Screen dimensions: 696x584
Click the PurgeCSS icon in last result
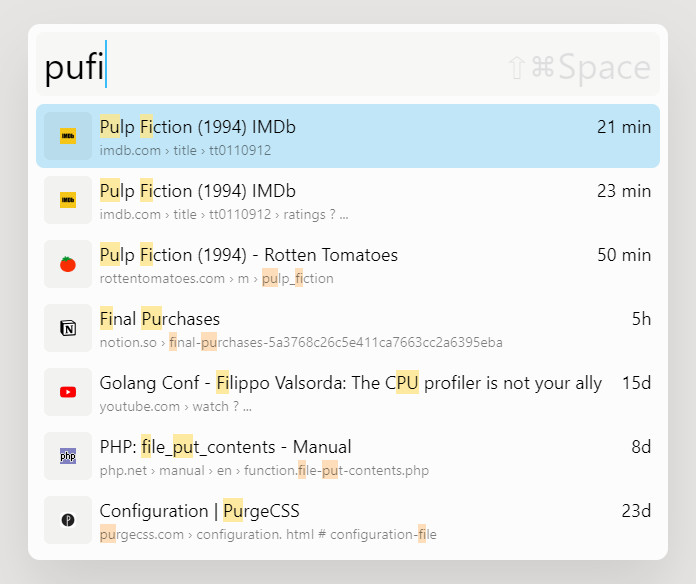68,520
